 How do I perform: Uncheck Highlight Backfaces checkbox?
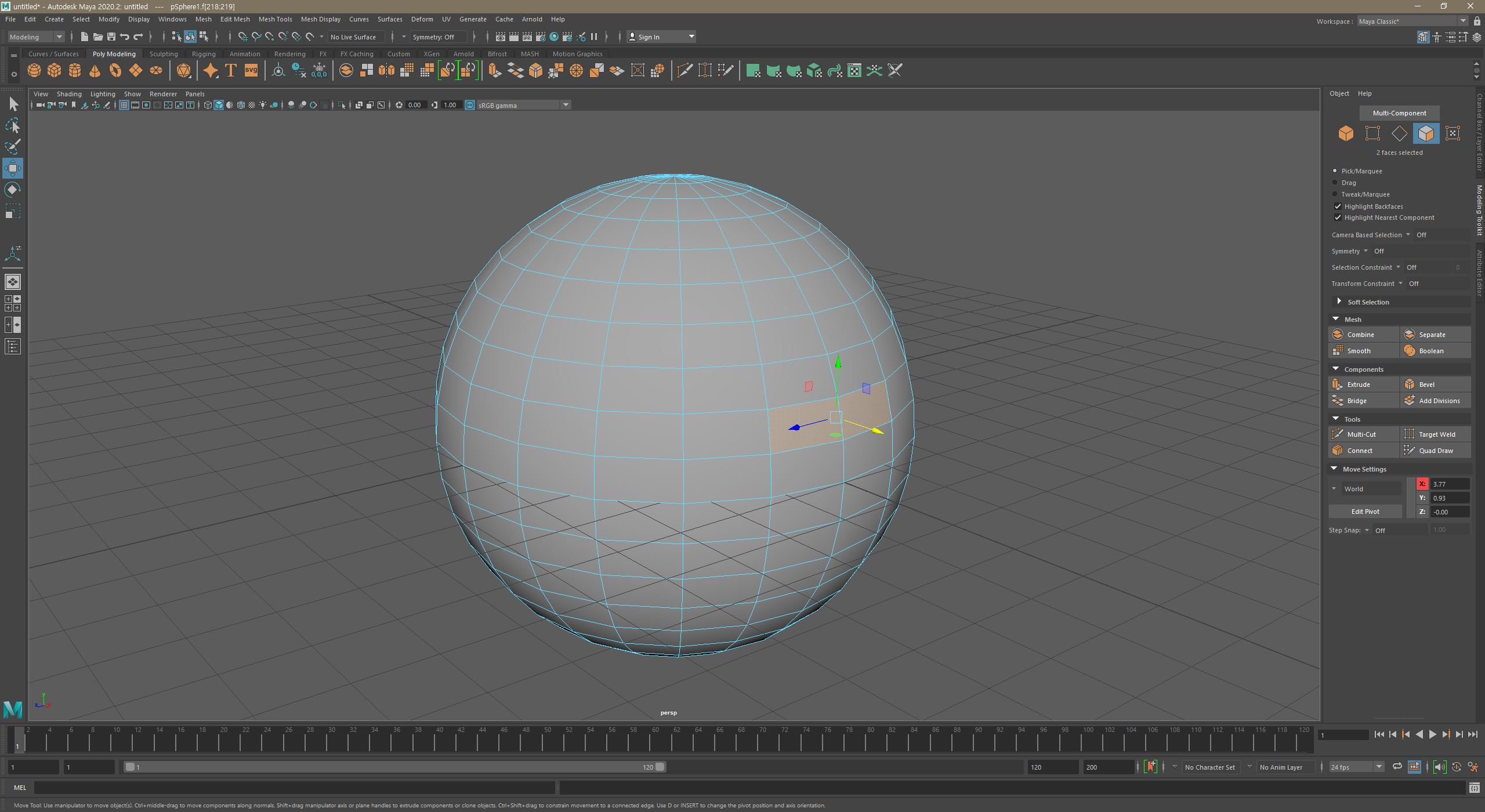[x=1338, y=206]
